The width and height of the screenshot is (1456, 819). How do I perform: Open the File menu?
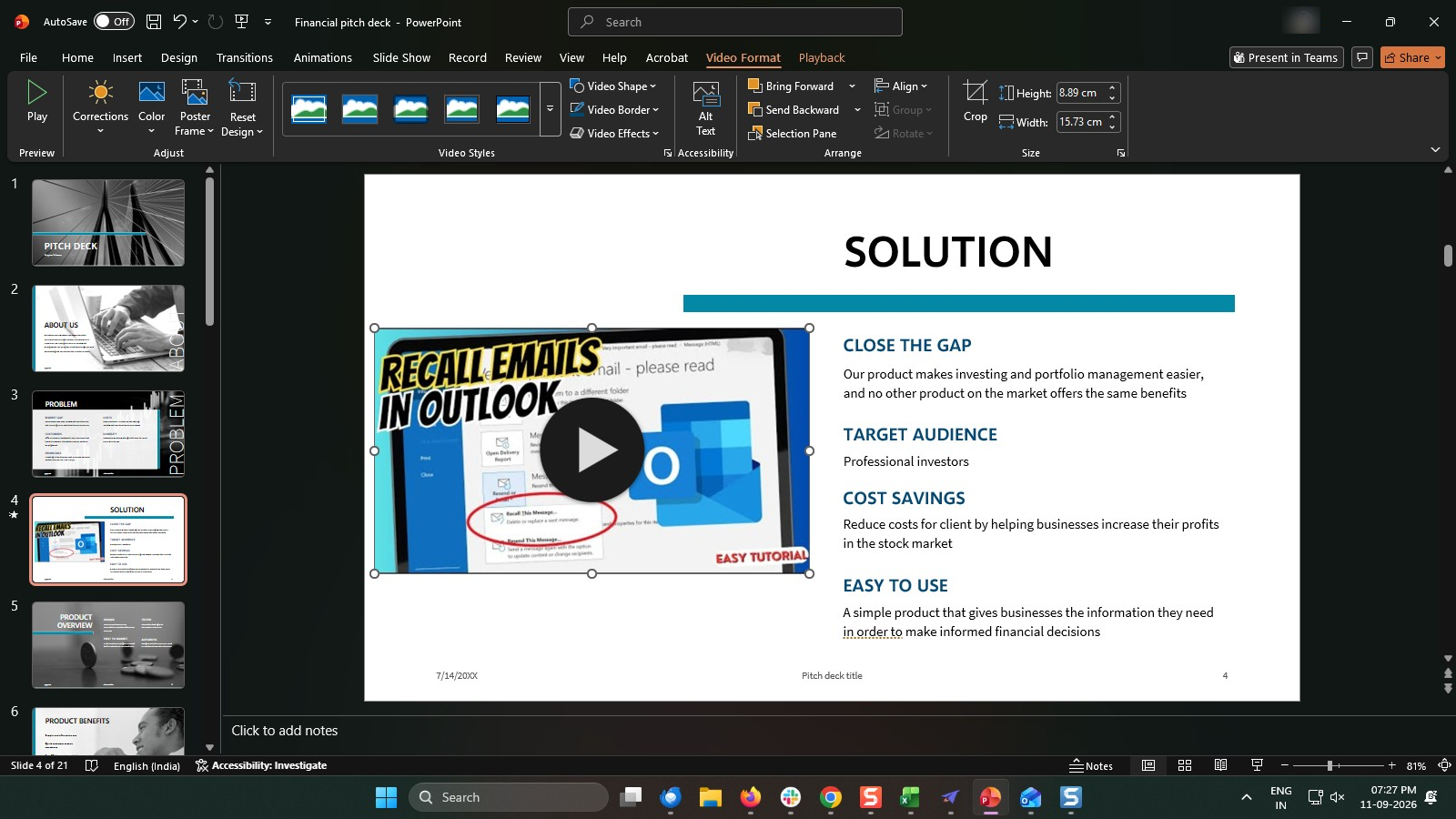[28, 57]
